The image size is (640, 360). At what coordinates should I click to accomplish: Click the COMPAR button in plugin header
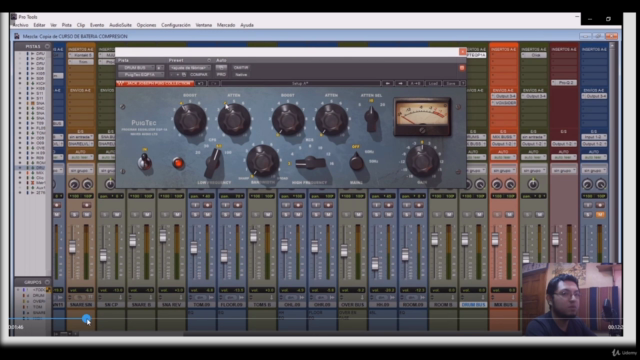point(199,75)
